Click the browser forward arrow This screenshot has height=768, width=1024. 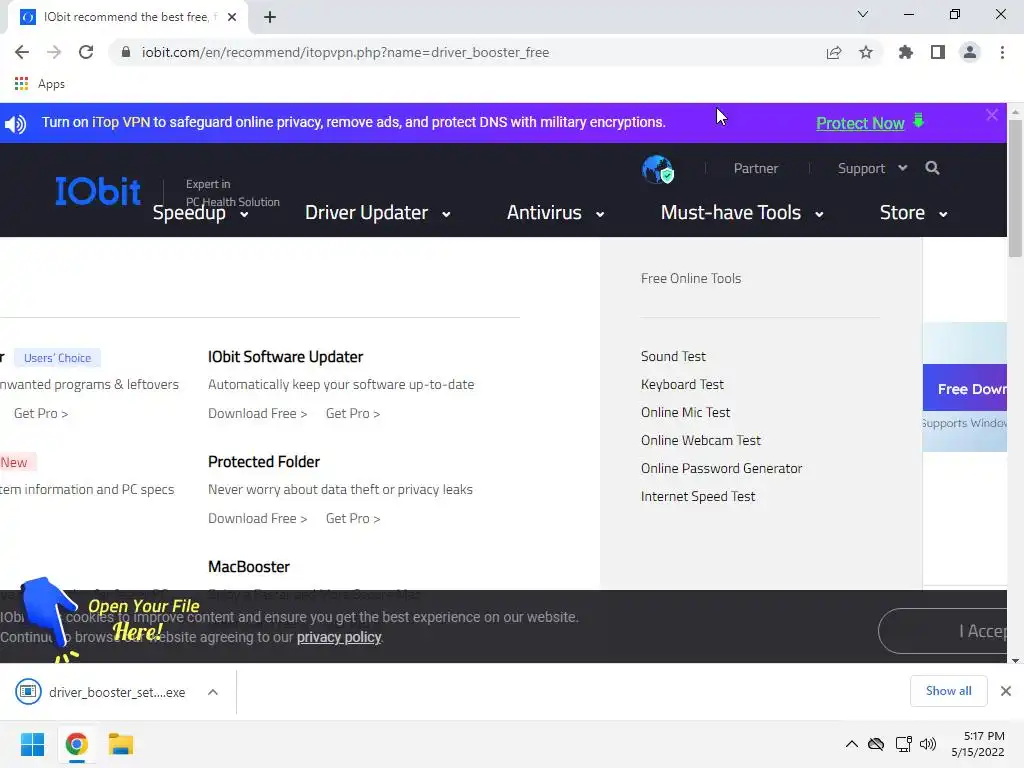click(x=54, y=52)
